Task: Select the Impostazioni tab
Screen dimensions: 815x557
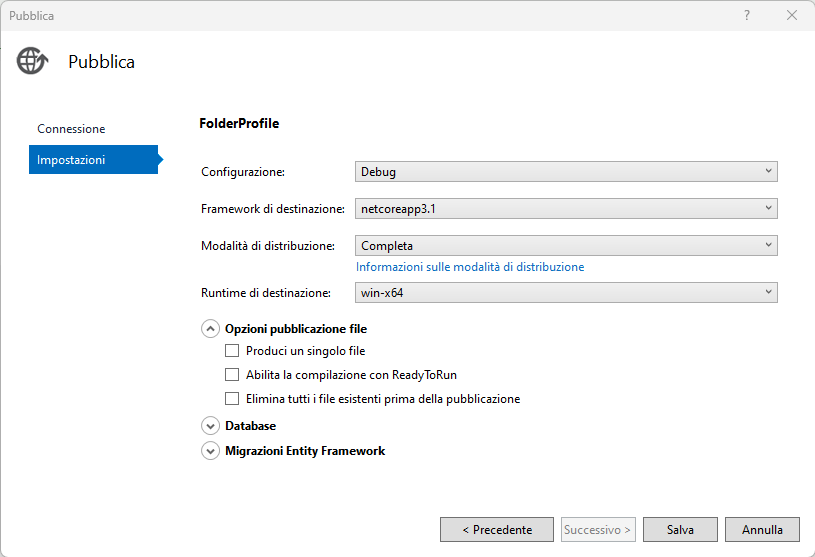Action: 71,160
